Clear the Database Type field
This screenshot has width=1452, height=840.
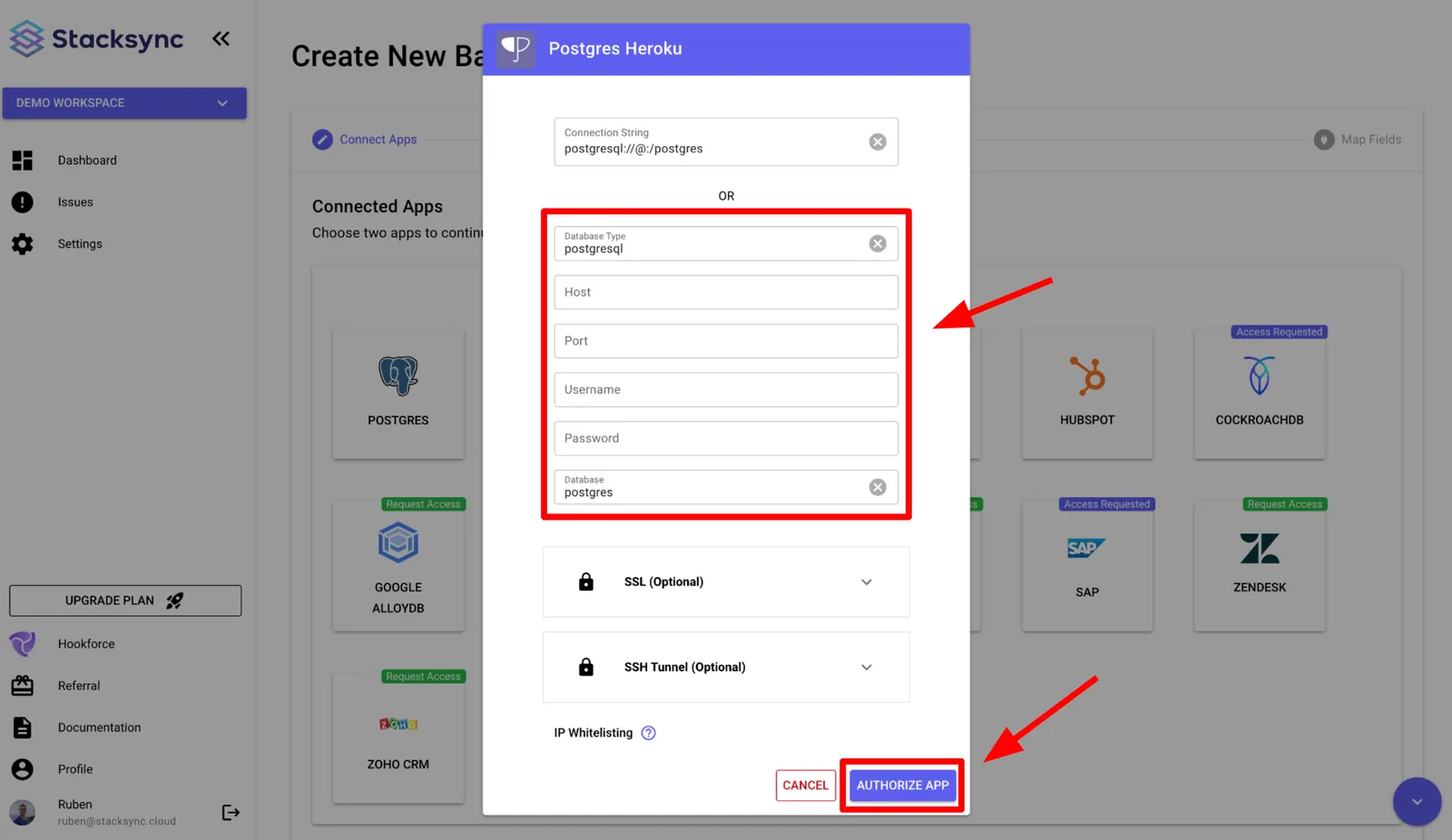[878, 243]
